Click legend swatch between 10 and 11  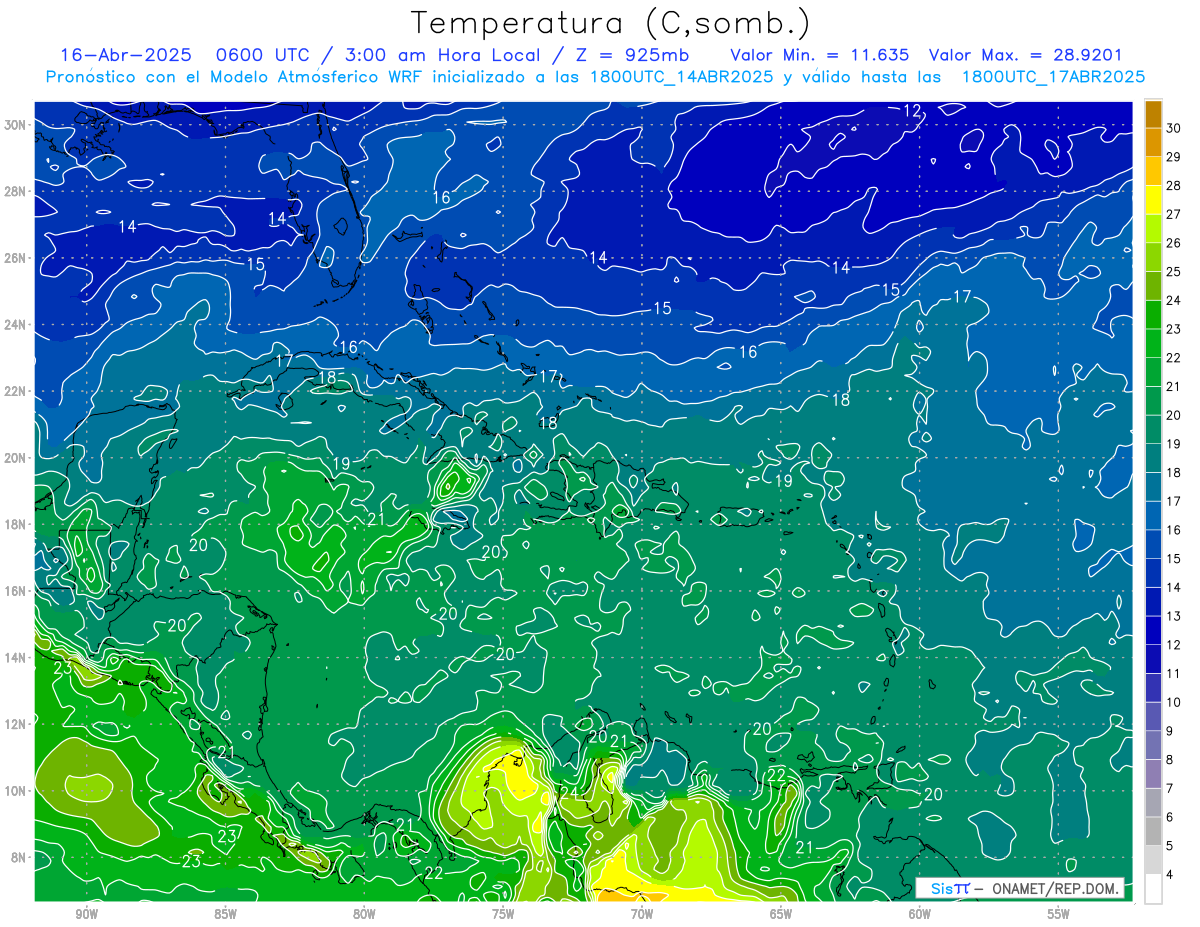point(1153,688)
